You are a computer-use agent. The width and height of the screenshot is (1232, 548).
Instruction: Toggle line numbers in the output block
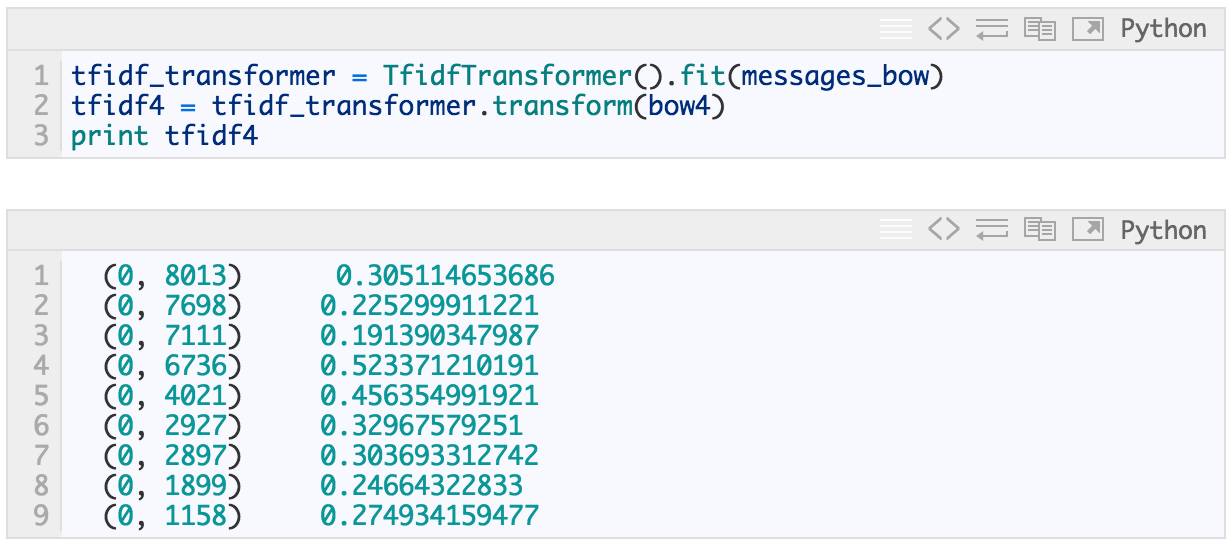(895, 231)
